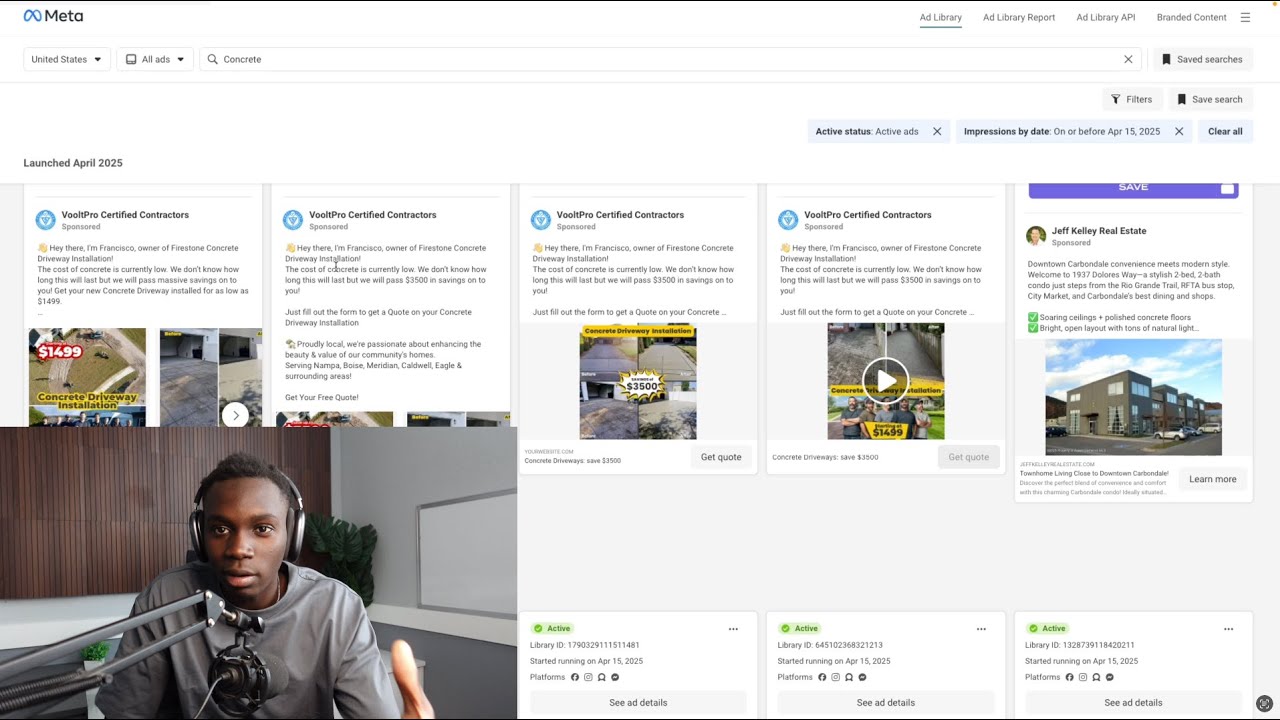See ad details for Library ID 645102368321213

coord(886,702)
